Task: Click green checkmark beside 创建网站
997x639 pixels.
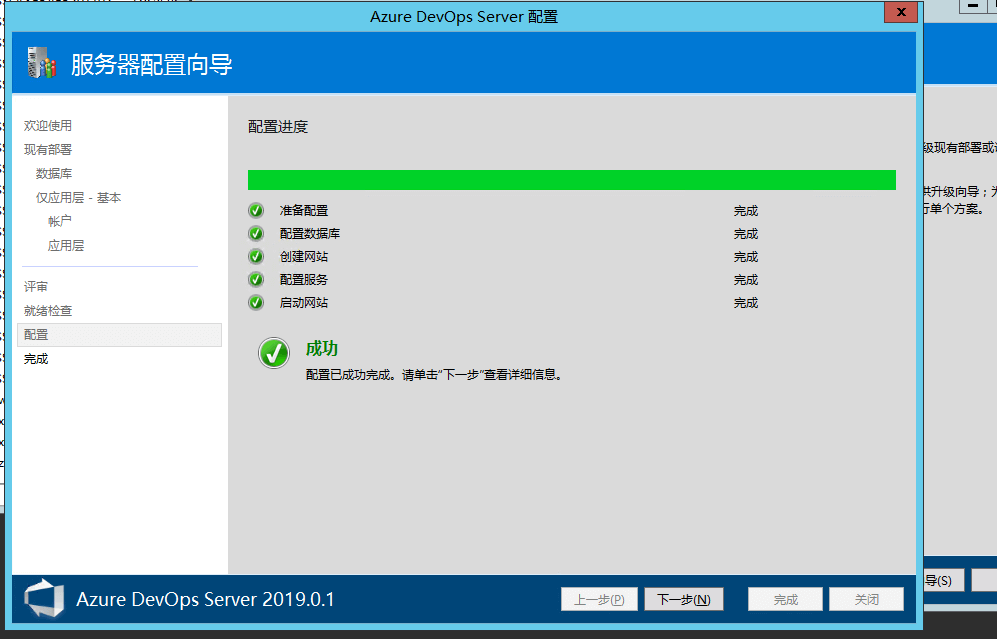Action: point(256,257)
